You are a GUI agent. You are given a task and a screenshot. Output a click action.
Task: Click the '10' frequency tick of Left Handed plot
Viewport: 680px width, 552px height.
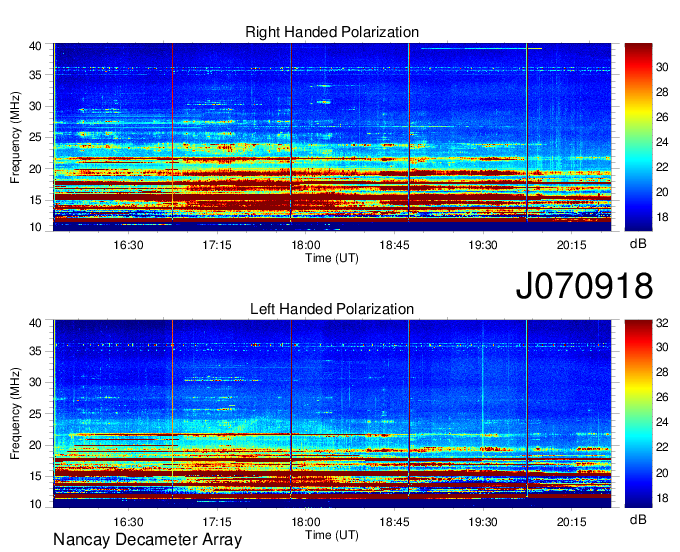coord(35,504)
